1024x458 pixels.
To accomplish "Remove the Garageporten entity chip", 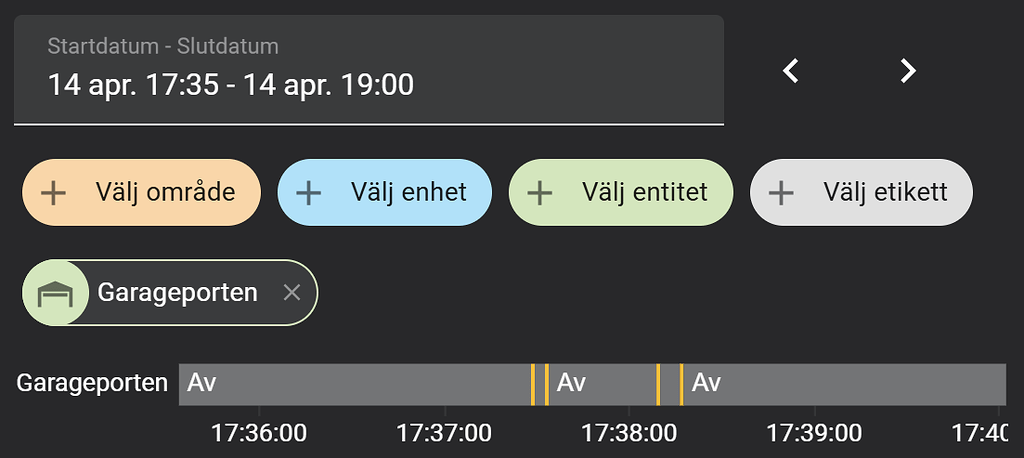I will tap(291, 293).
